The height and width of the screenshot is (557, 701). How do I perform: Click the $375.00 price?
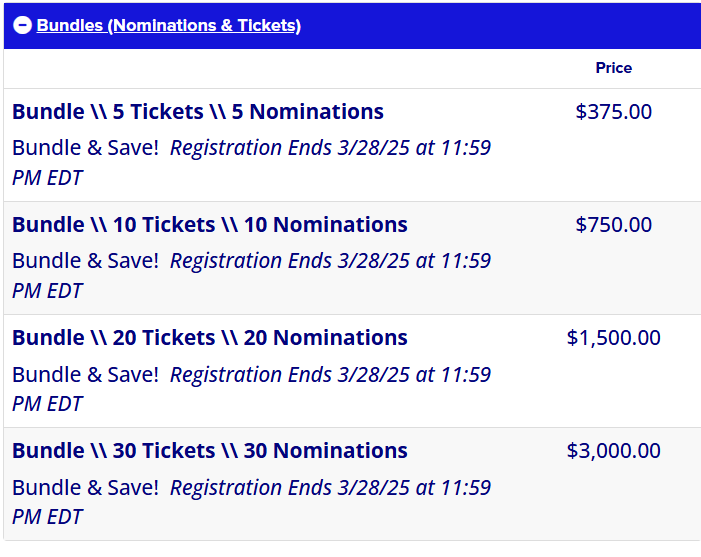[613, 111]
